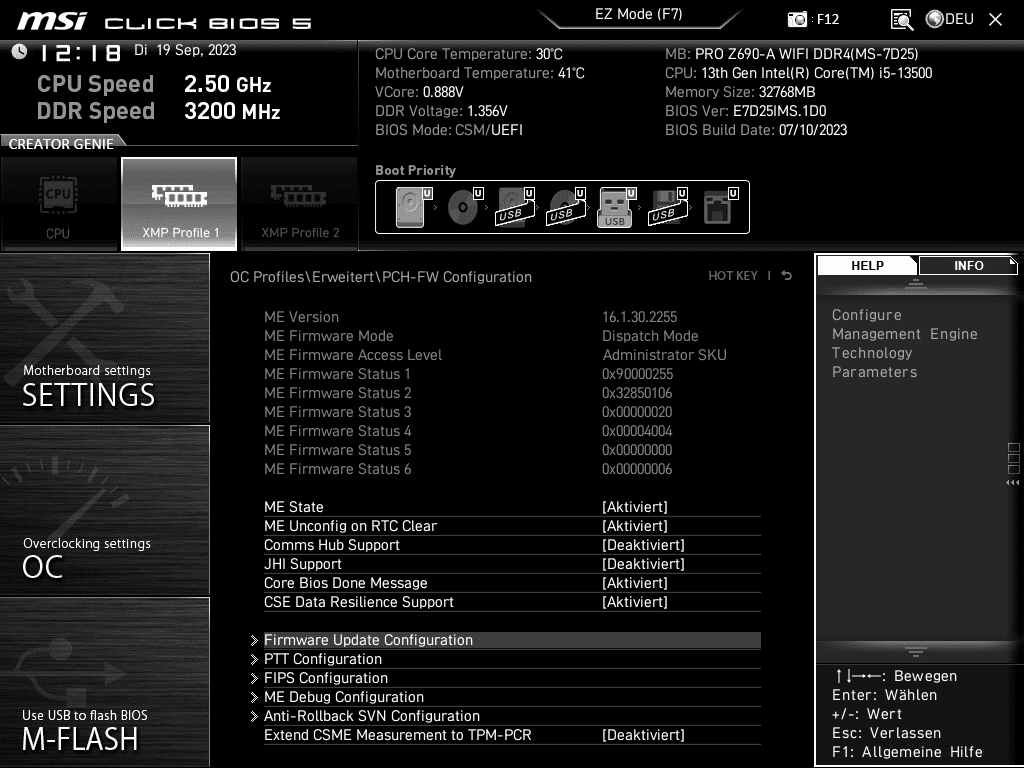
Task: Change language via the DEU globe icon
Action: point(950,19)
